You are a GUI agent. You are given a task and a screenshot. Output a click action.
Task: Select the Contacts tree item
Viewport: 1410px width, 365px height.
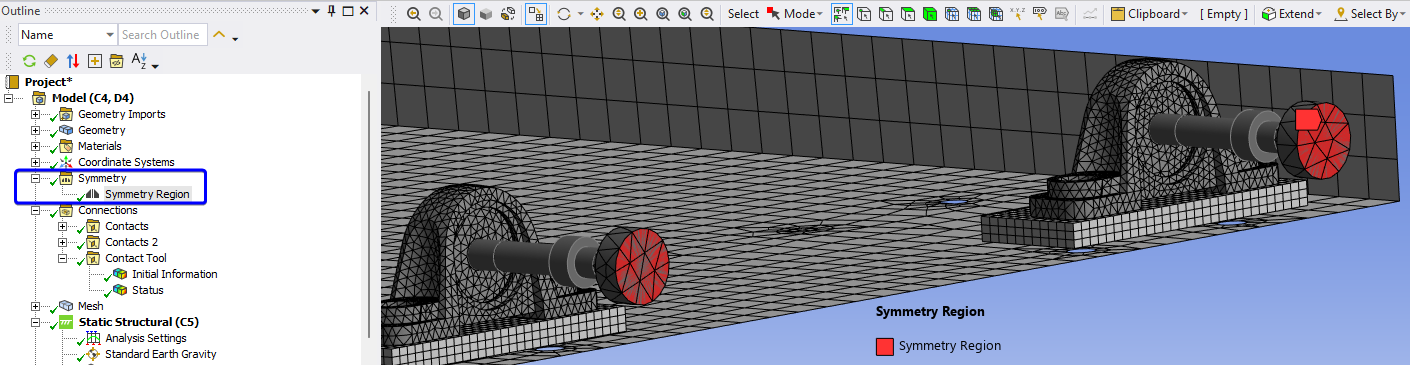(x=127, y=226)
